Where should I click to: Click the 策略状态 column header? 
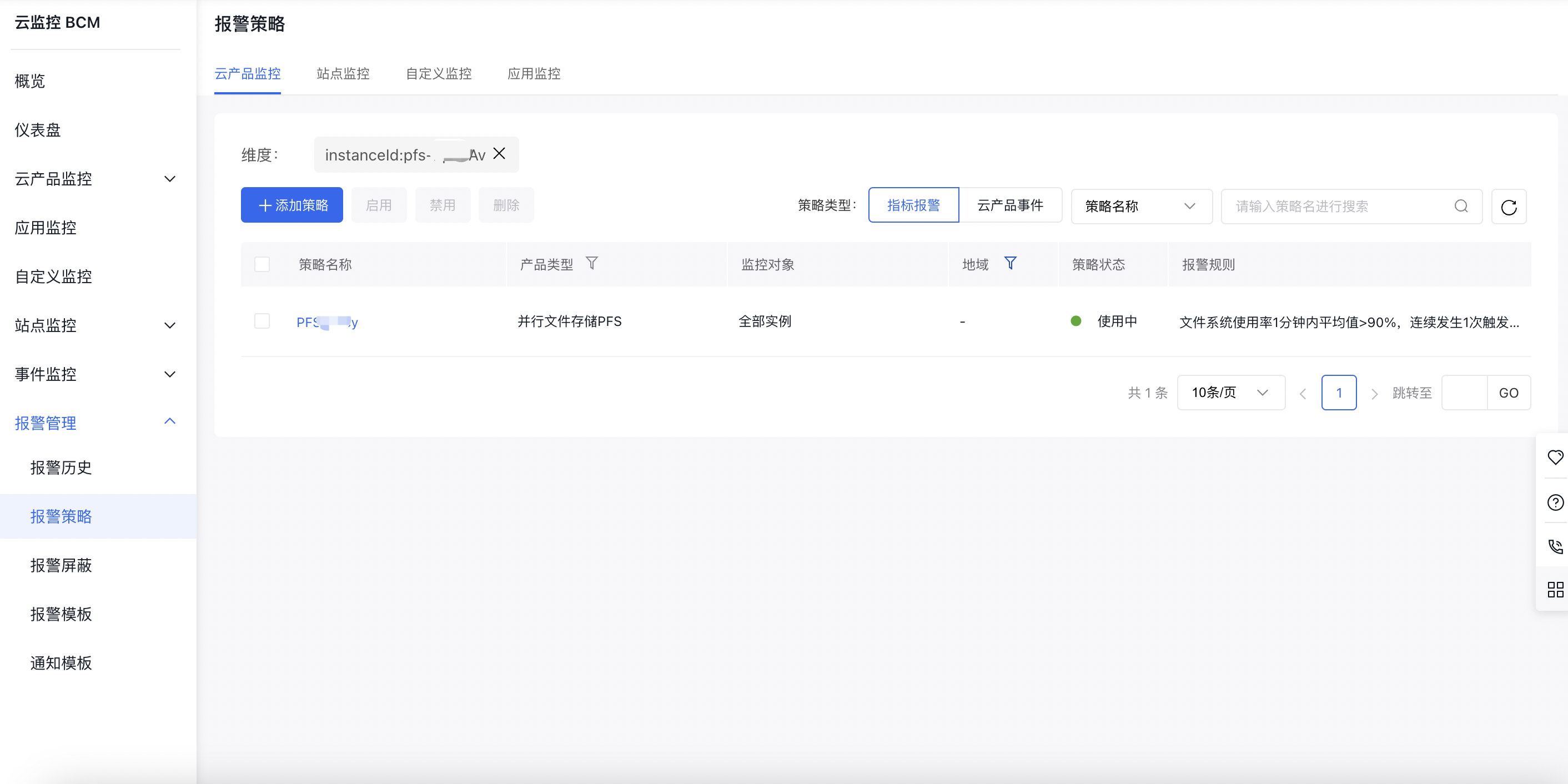coord(1098,265)
